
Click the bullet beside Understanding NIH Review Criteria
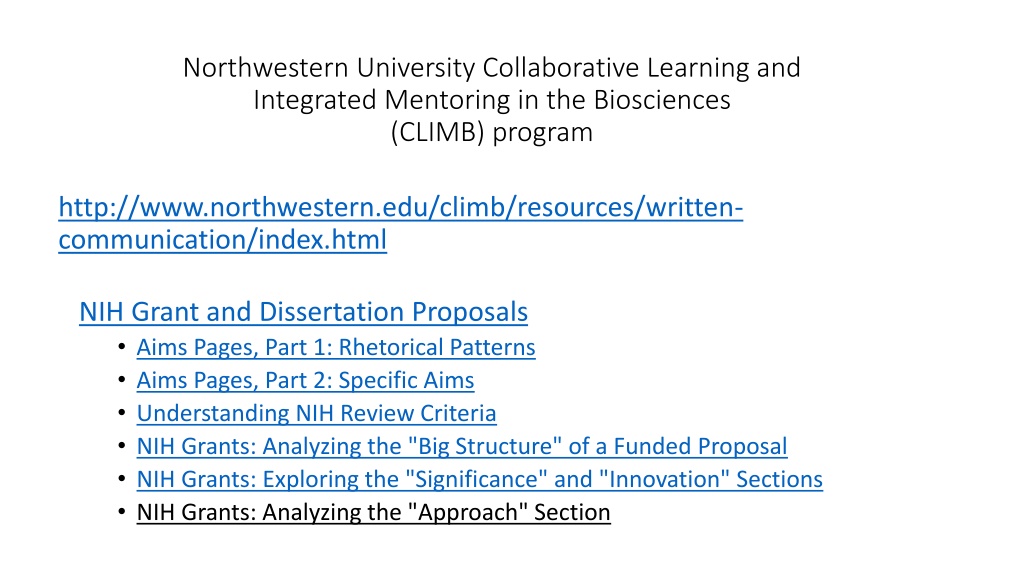[121, 412]
